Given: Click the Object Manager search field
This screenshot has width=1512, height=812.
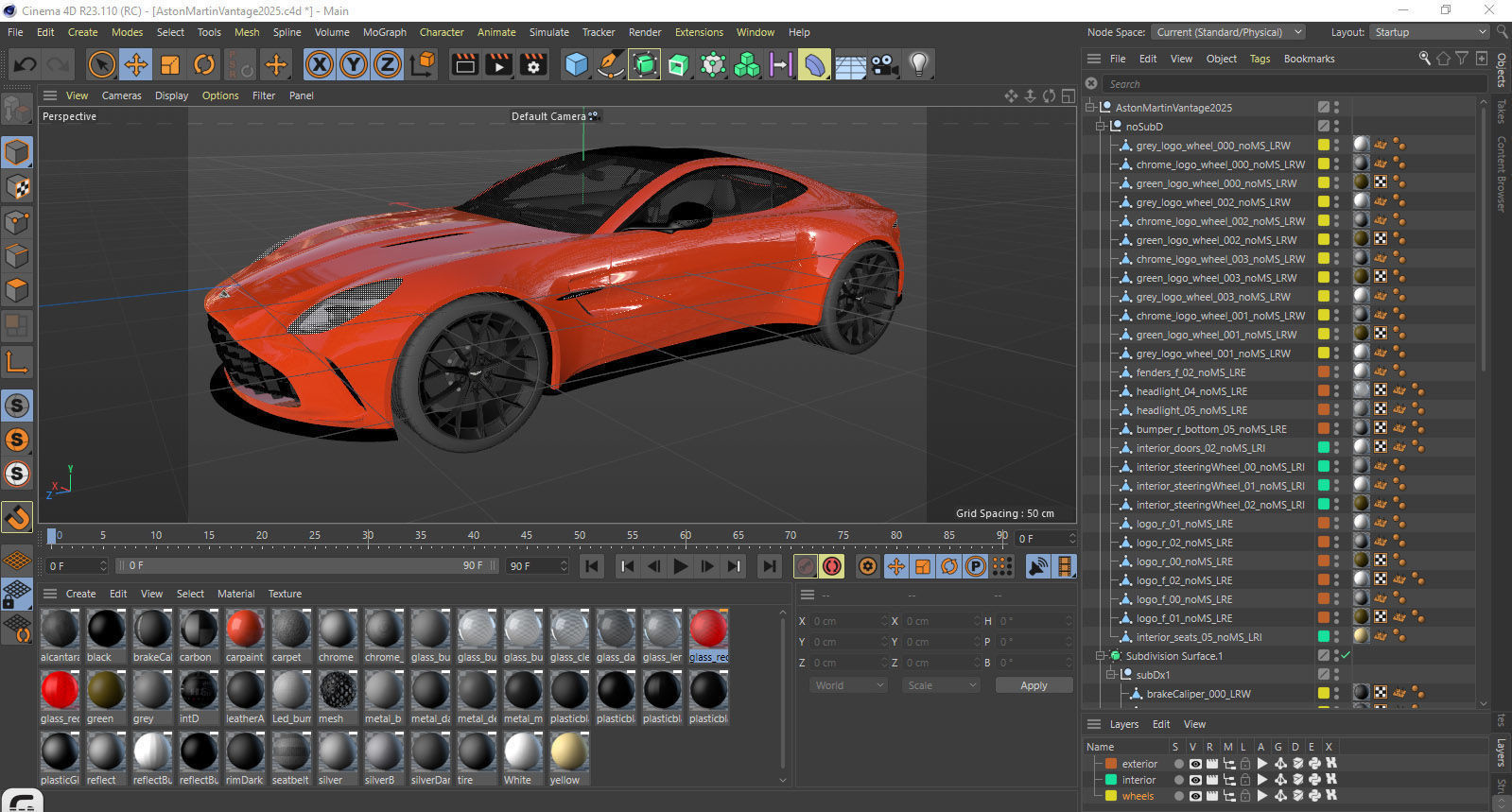Looking at the screenshot, I should click(1294, 84).
